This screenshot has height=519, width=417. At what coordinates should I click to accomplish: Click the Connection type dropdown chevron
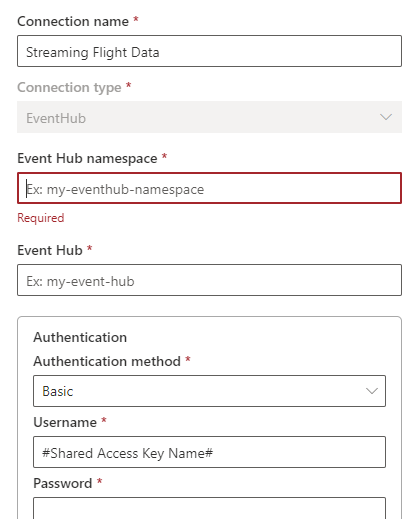click(386, 117)
